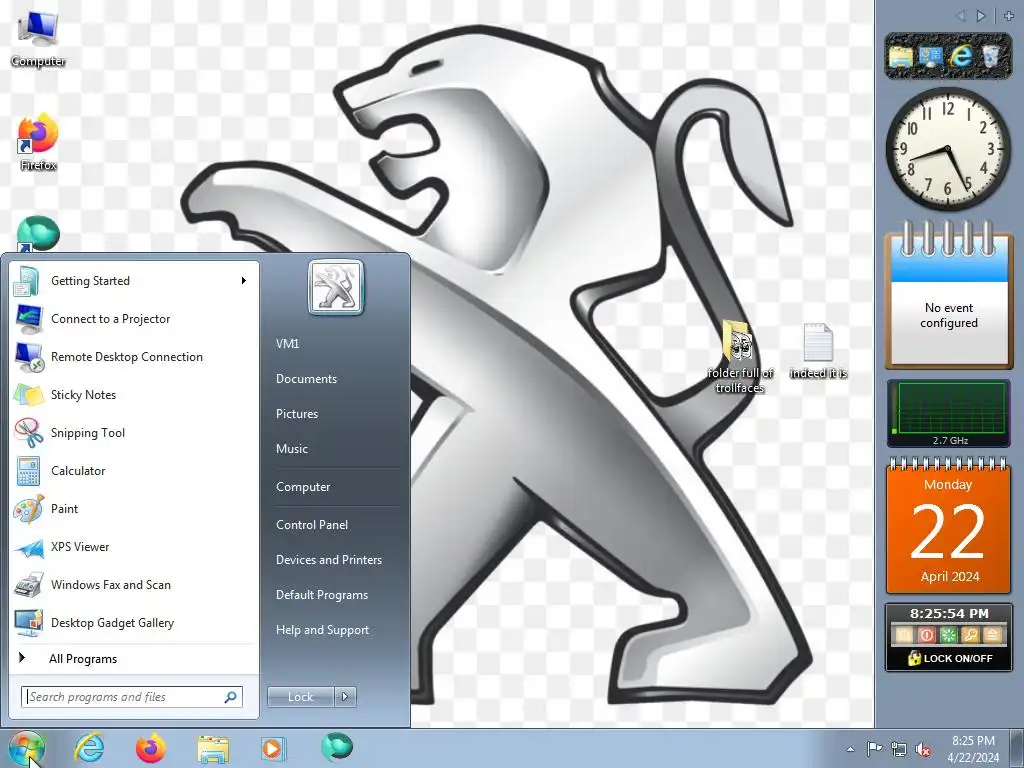The width and height of the screenshot is (1024, 768).
Task: Click the Start orb button
Action: [x=26, y=748]
